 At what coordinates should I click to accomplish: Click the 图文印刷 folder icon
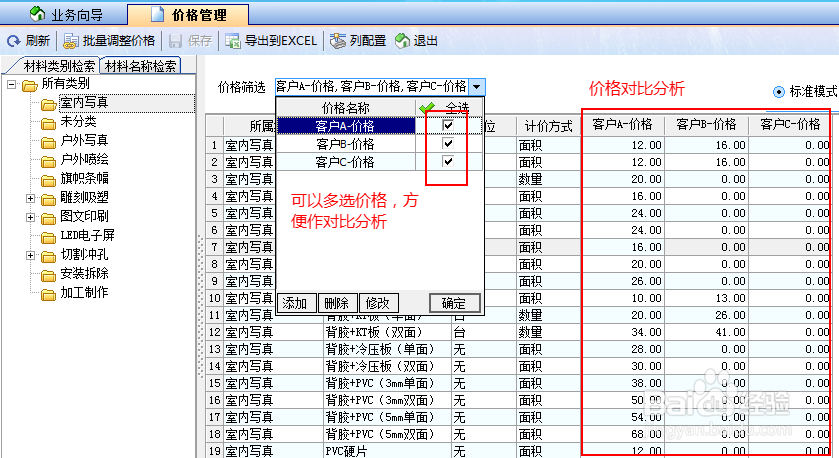tap(49, 218)
